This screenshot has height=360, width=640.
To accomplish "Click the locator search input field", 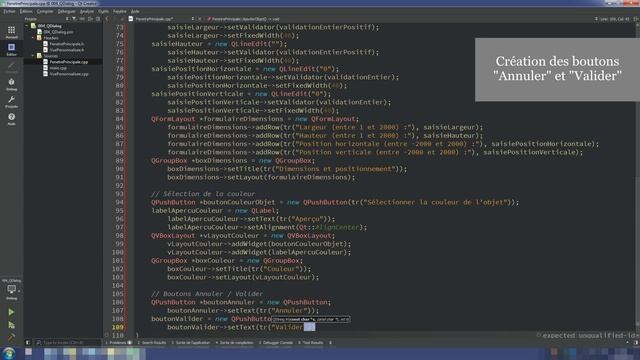I will pyautogui.click(x=67, y=342).
